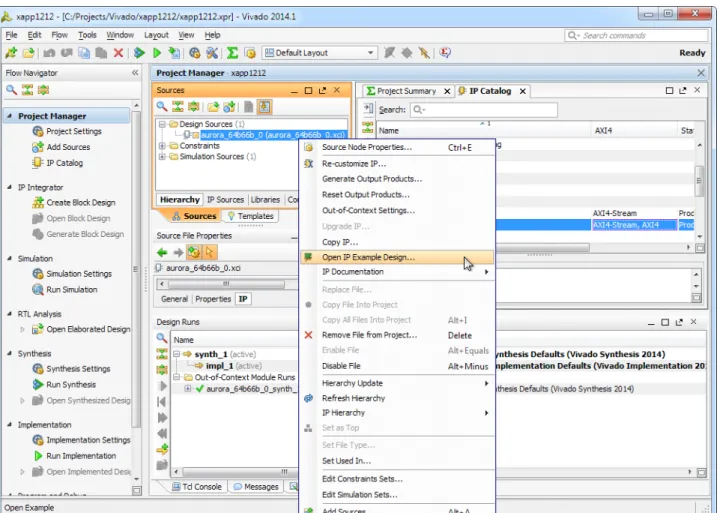Click the search icon in Sources panel

point(162,107)
